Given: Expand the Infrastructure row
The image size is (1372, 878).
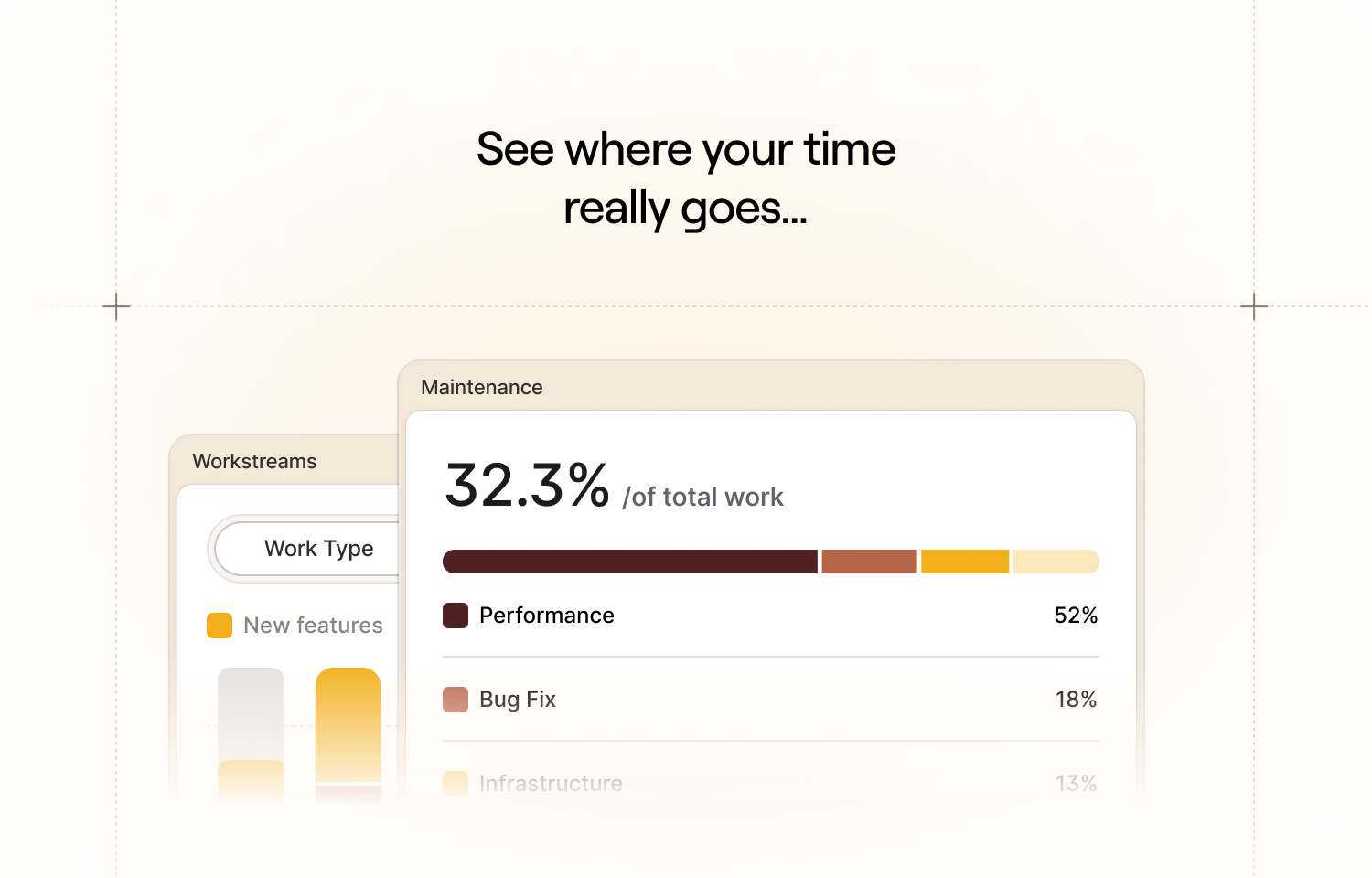Looking at the screenshot, I should (x=551, y=783).
